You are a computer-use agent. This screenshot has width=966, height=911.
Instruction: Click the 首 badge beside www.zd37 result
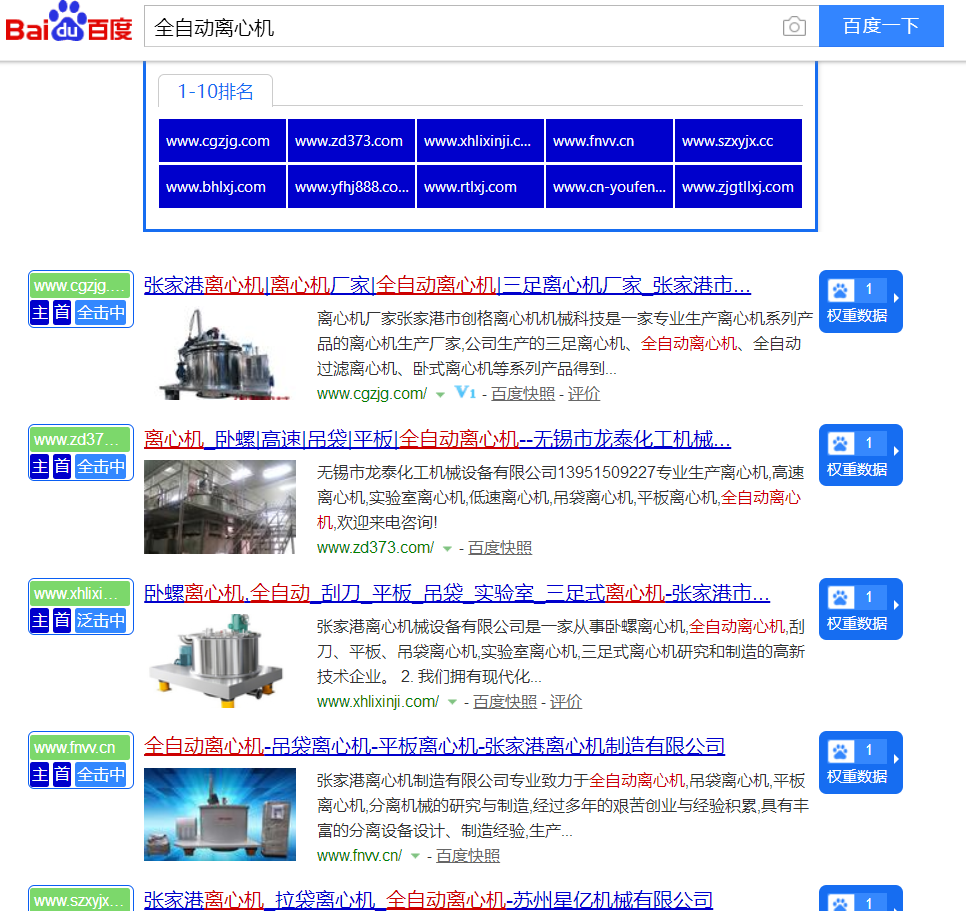[x=62, y=466]
